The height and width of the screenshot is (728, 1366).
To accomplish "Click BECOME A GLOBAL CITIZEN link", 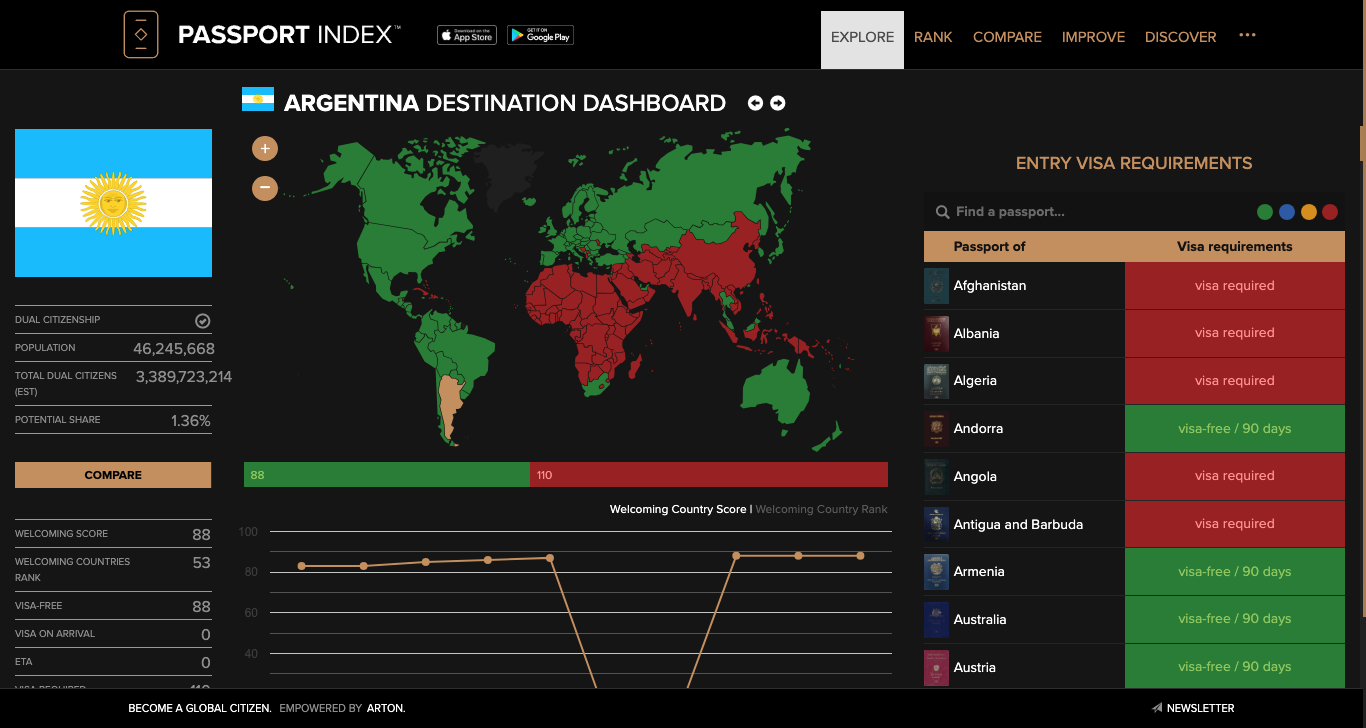I will 200,708.
